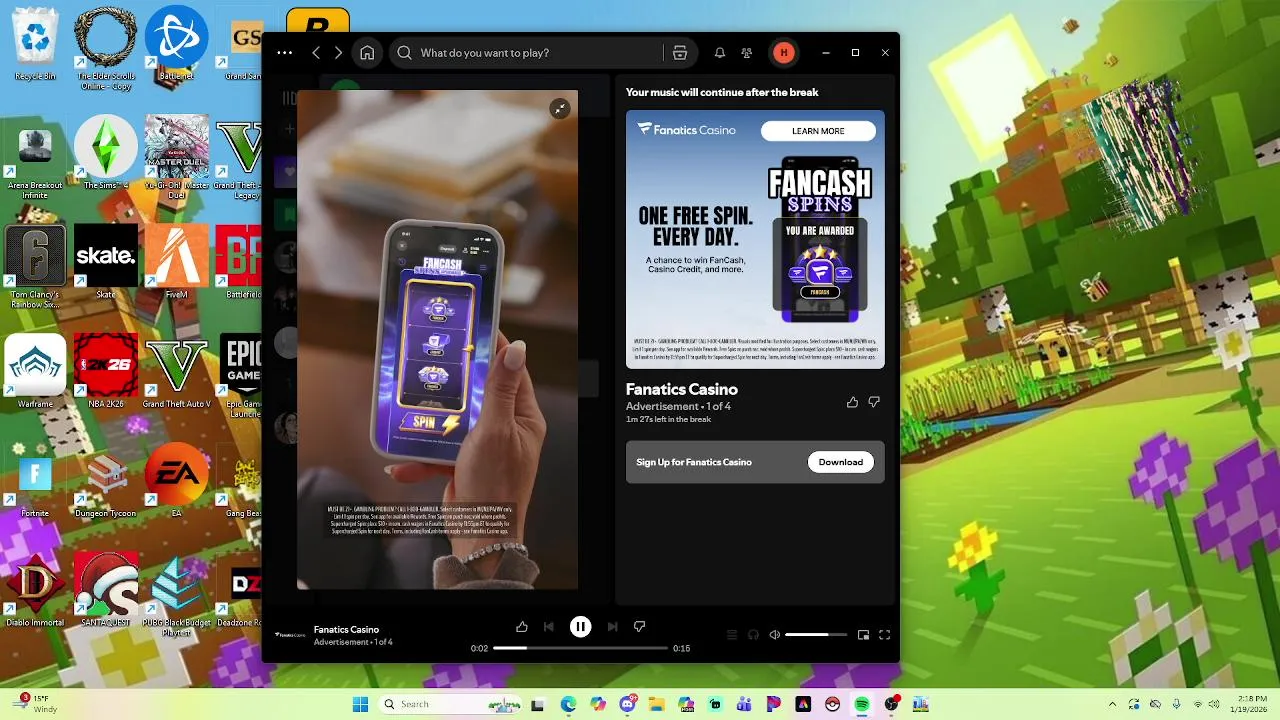Open Diablo Immortal desktop shortcut
Image resolution: width=1280 pixels, height=720 pixels.
tap(35, 591)
